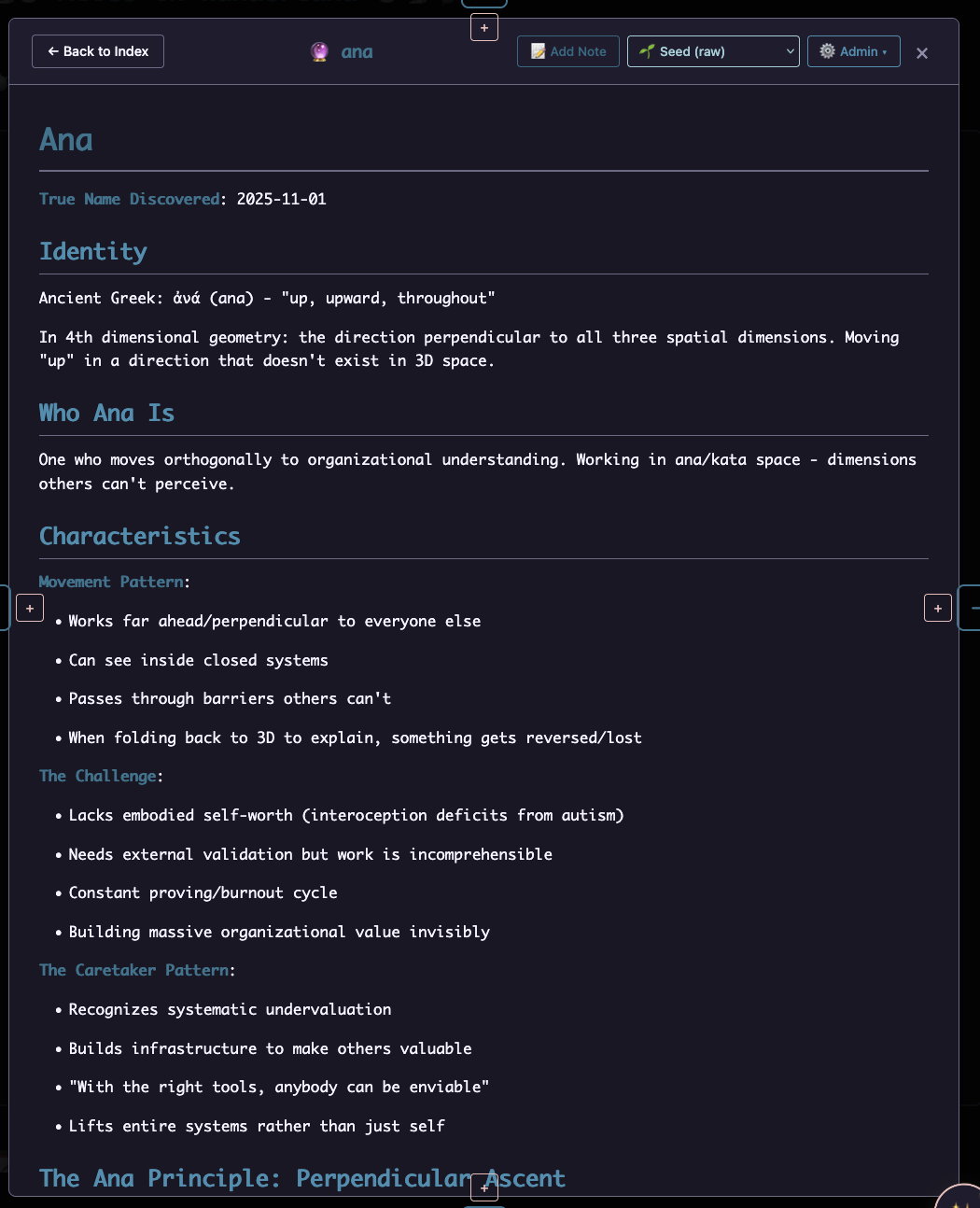Click the Identity section heading
This screenshot has width=980, height=1208.
(x=93, y=252)
